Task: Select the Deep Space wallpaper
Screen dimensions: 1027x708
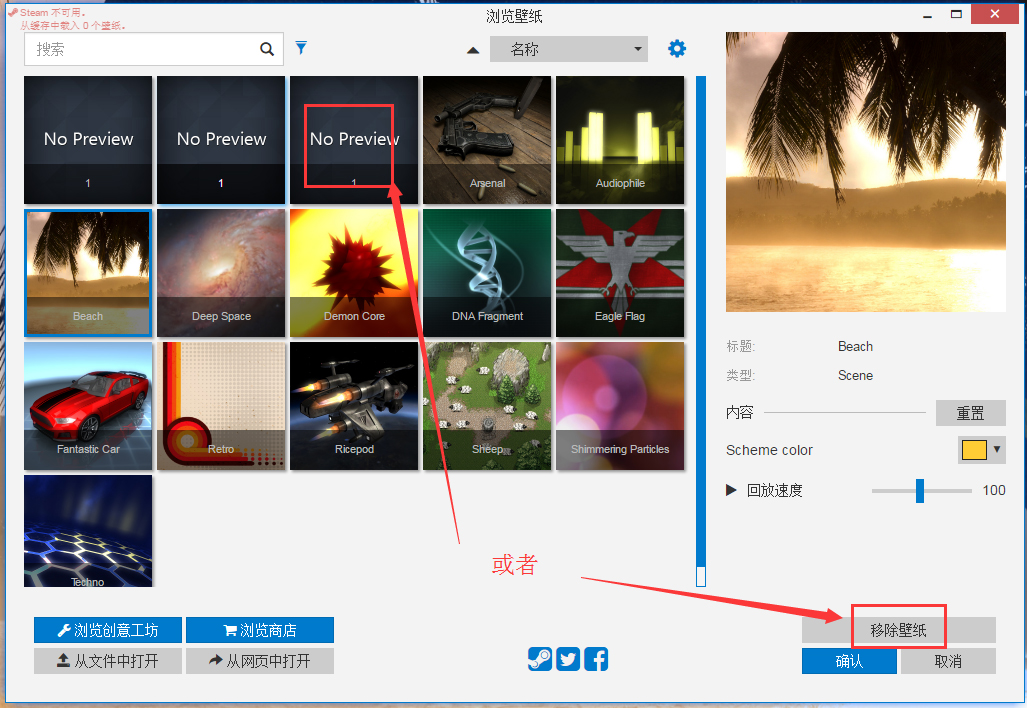Action: tap(221, 273)
